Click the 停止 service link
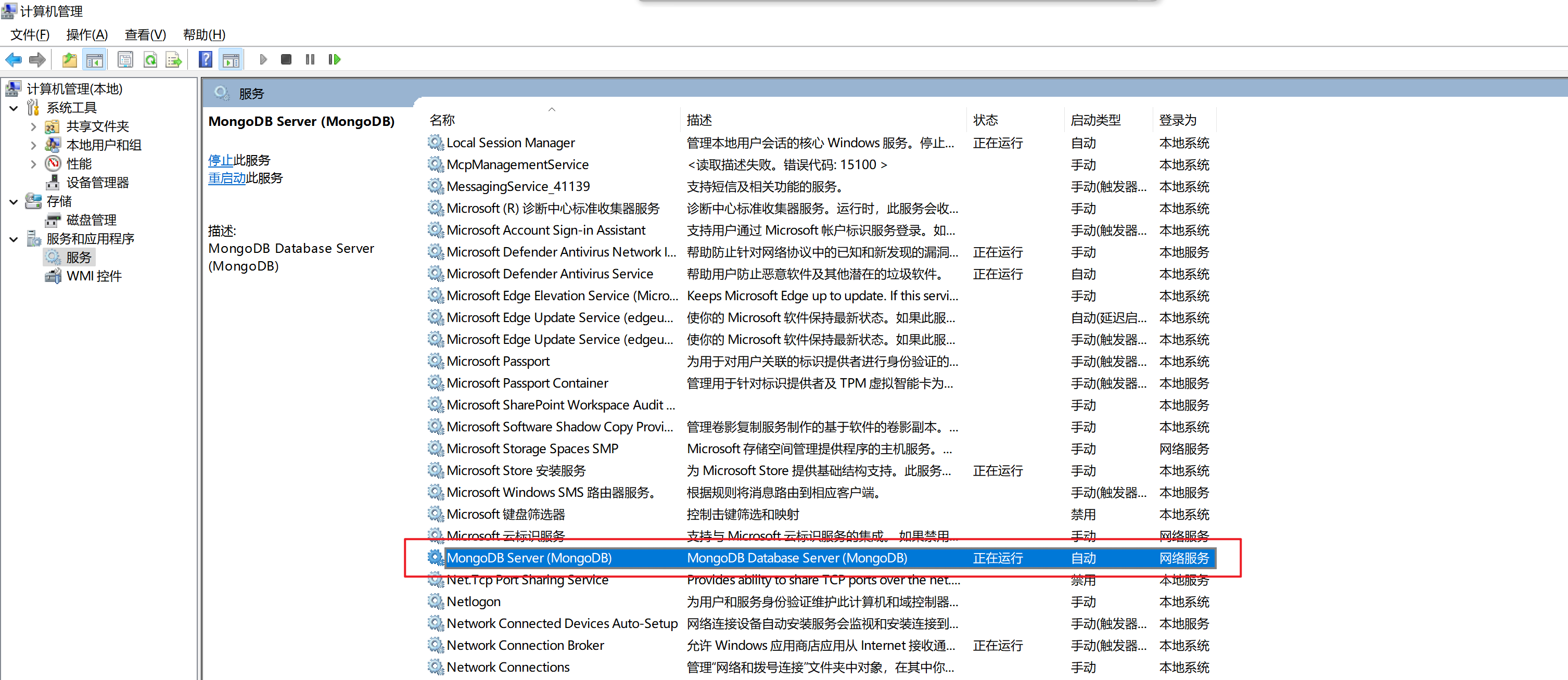The image size is (1568, 680). [x=220, y=160]
